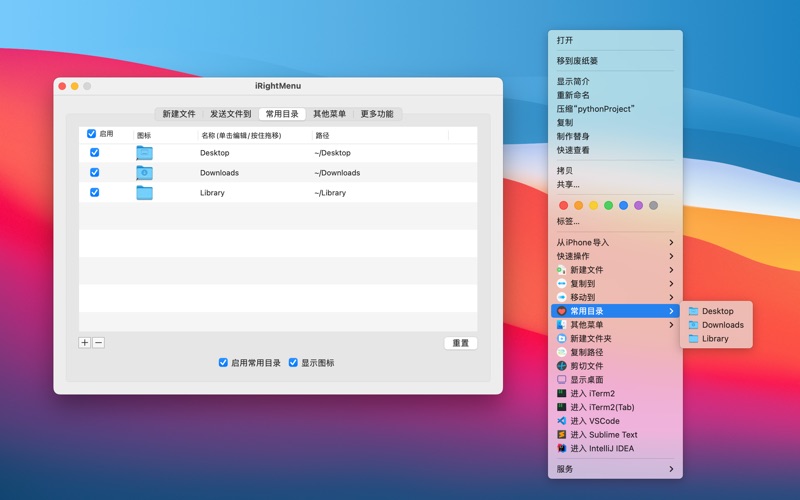Image resolution: width=800 pixels, height=500 pixels.
Task: Expand the 复制到 submenu arrow
Action: click(x=671, y=284)
